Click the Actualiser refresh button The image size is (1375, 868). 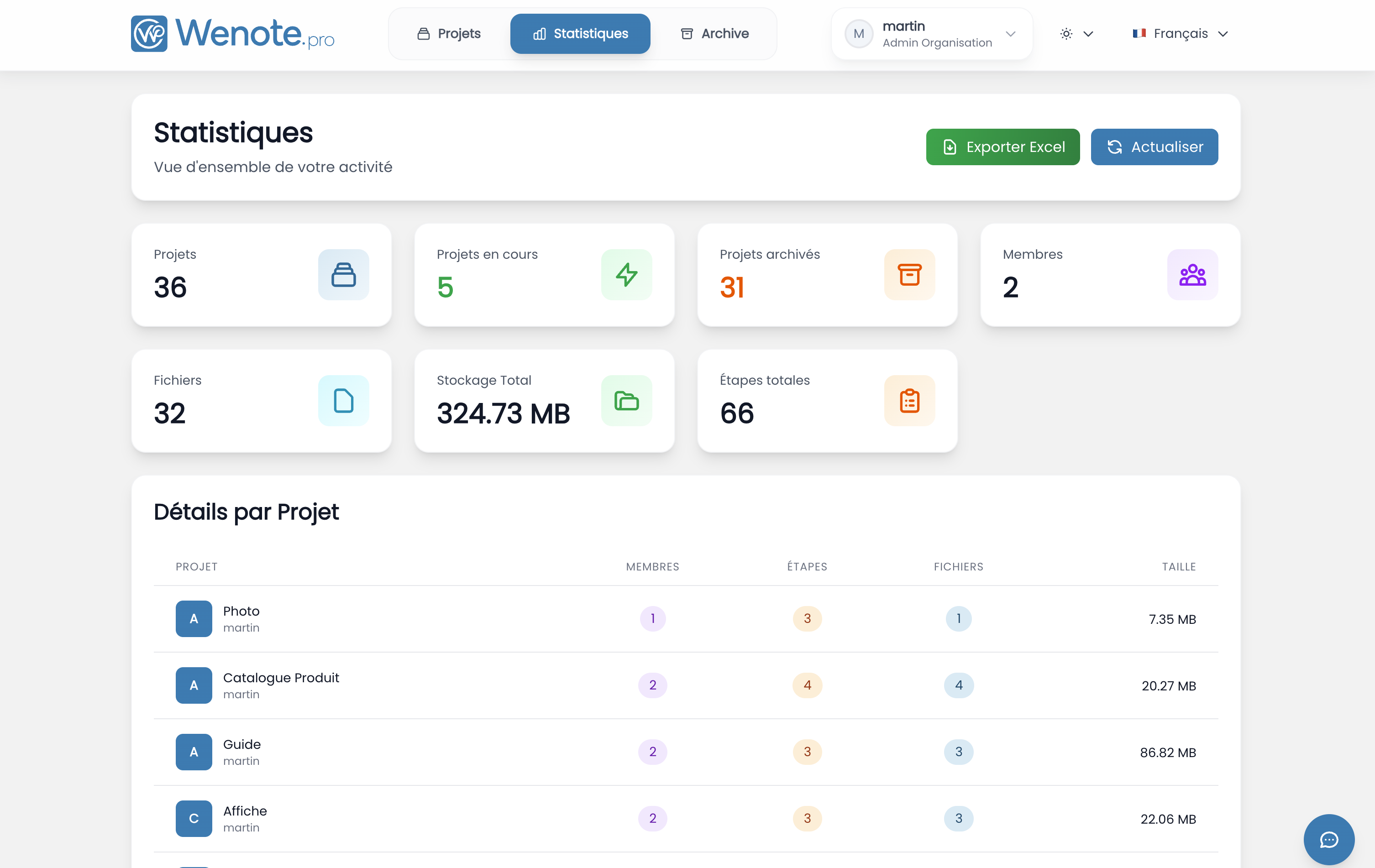click(x=1154, y=146)
